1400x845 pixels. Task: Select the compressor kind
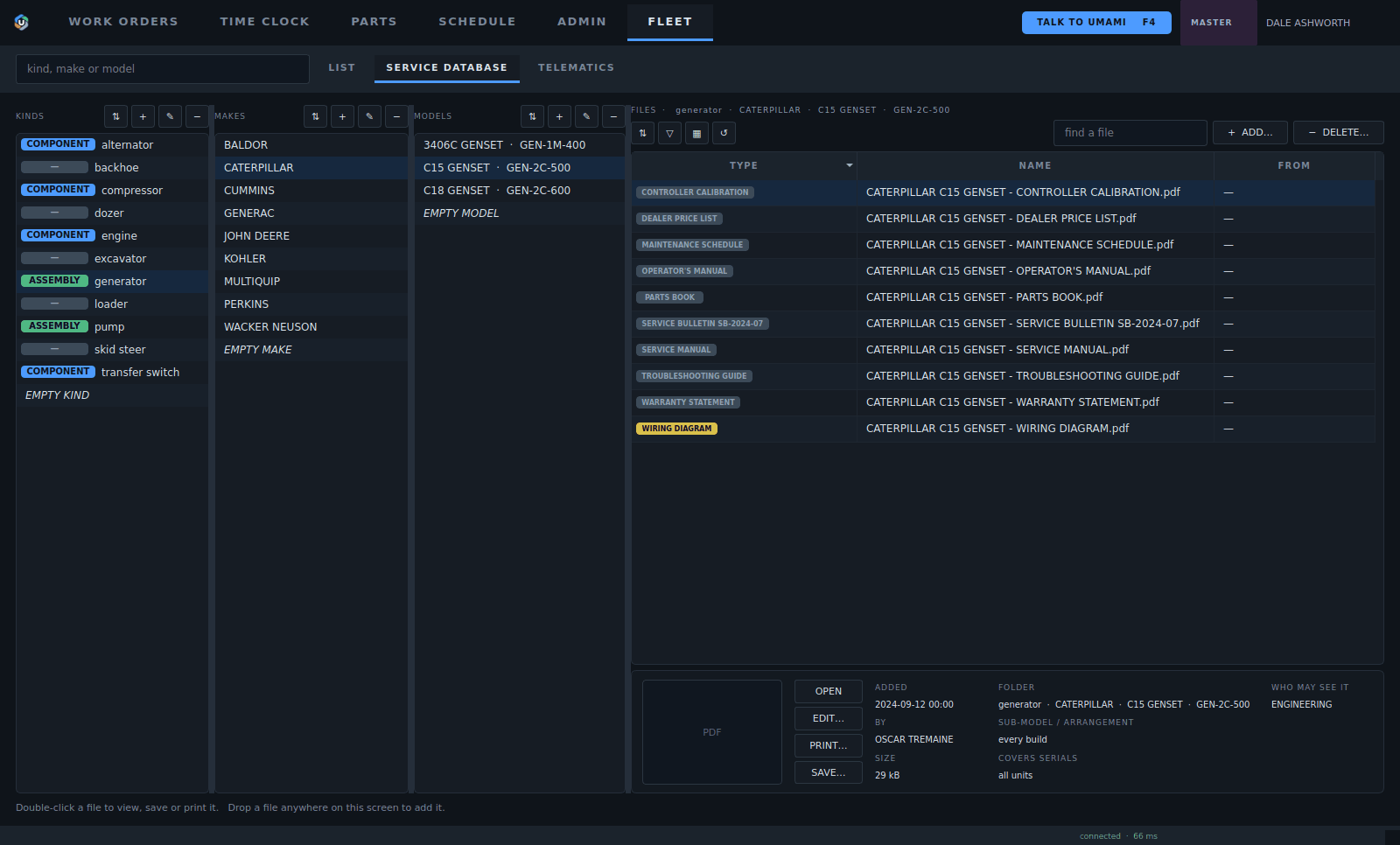pos(112,191)
